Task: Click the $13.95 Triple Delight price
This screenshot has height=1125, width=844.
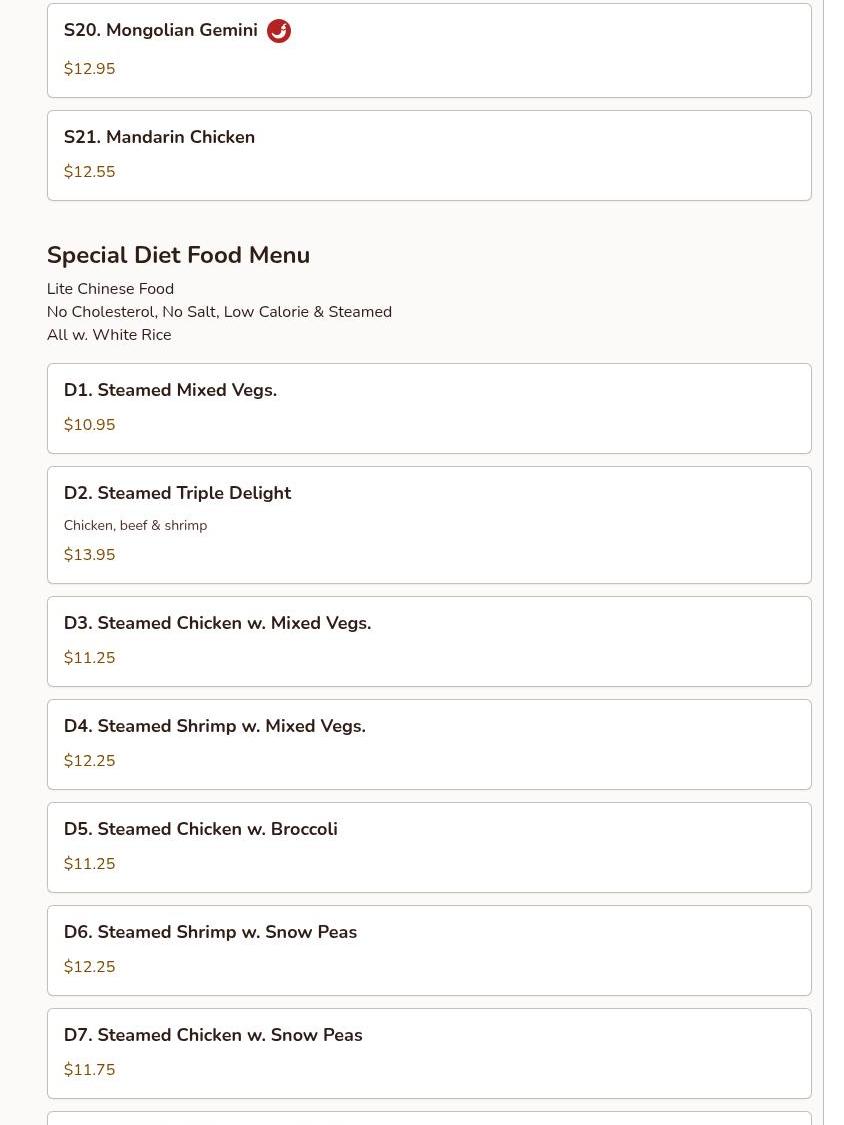Action: point(89,555)
